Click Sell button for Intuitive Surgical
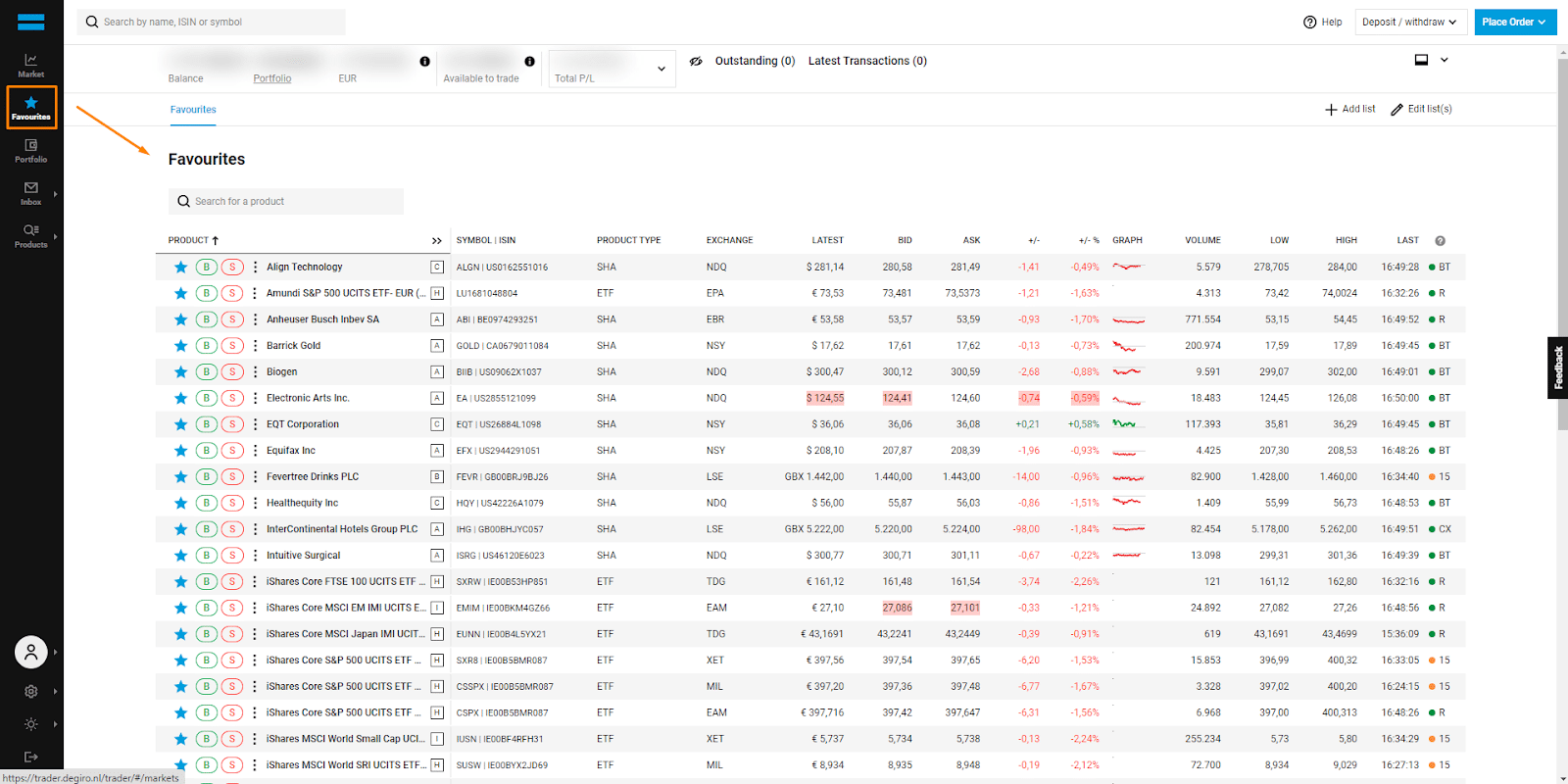 click(232, 555)
